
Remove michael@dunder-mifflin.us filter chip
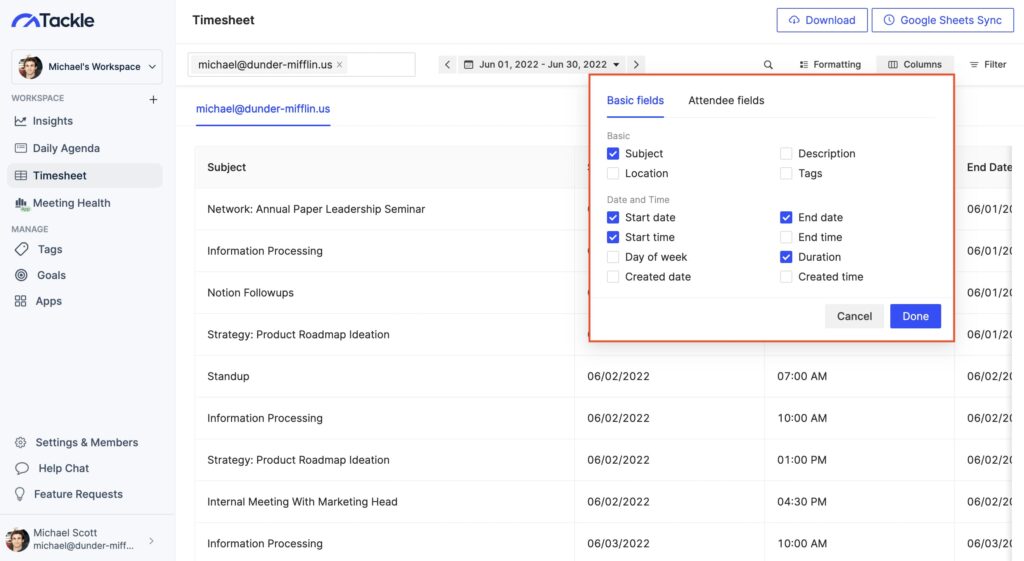[x=340, y=65]
